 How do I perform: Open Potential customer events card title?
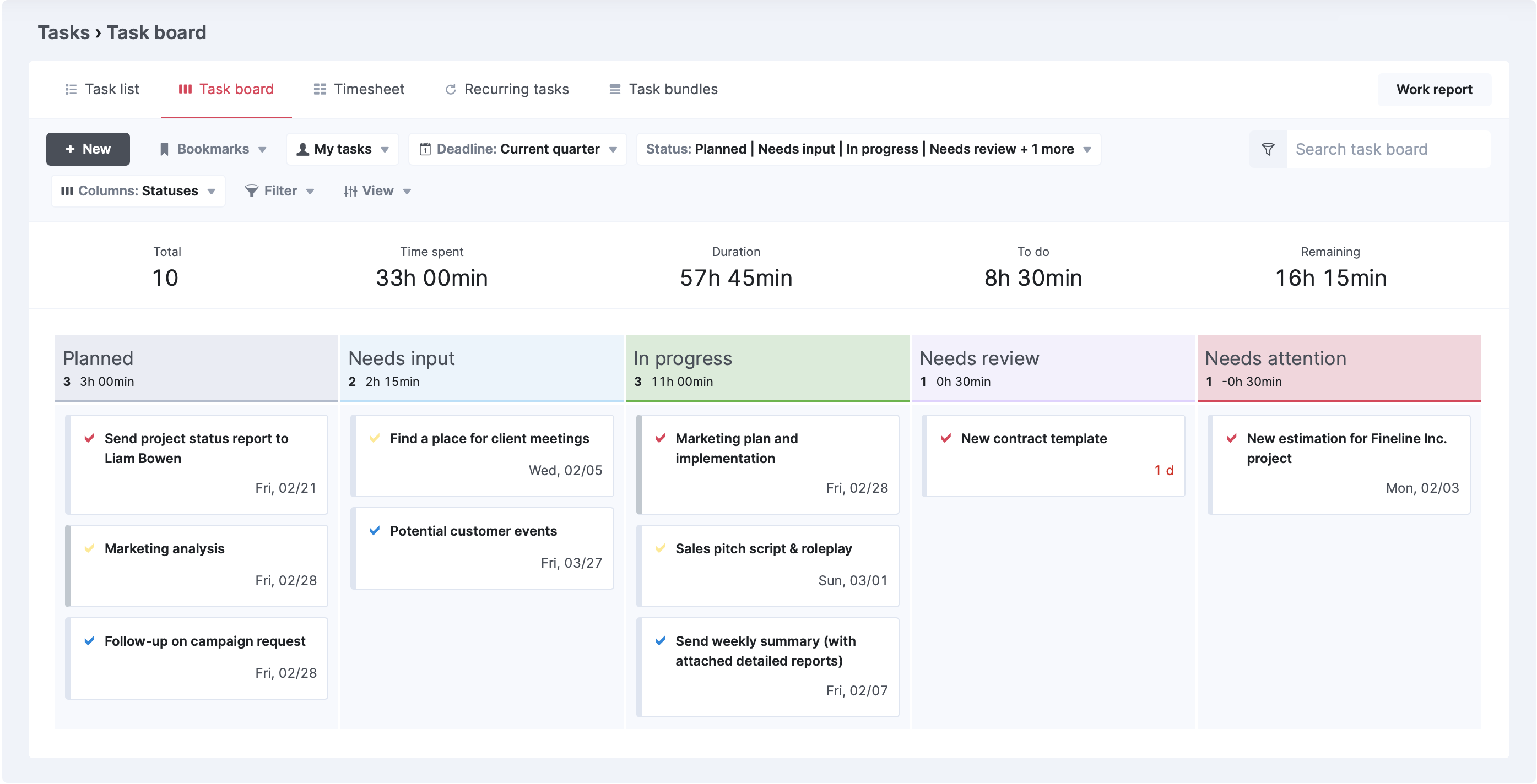pyautogui.click(x=473, y=531)
